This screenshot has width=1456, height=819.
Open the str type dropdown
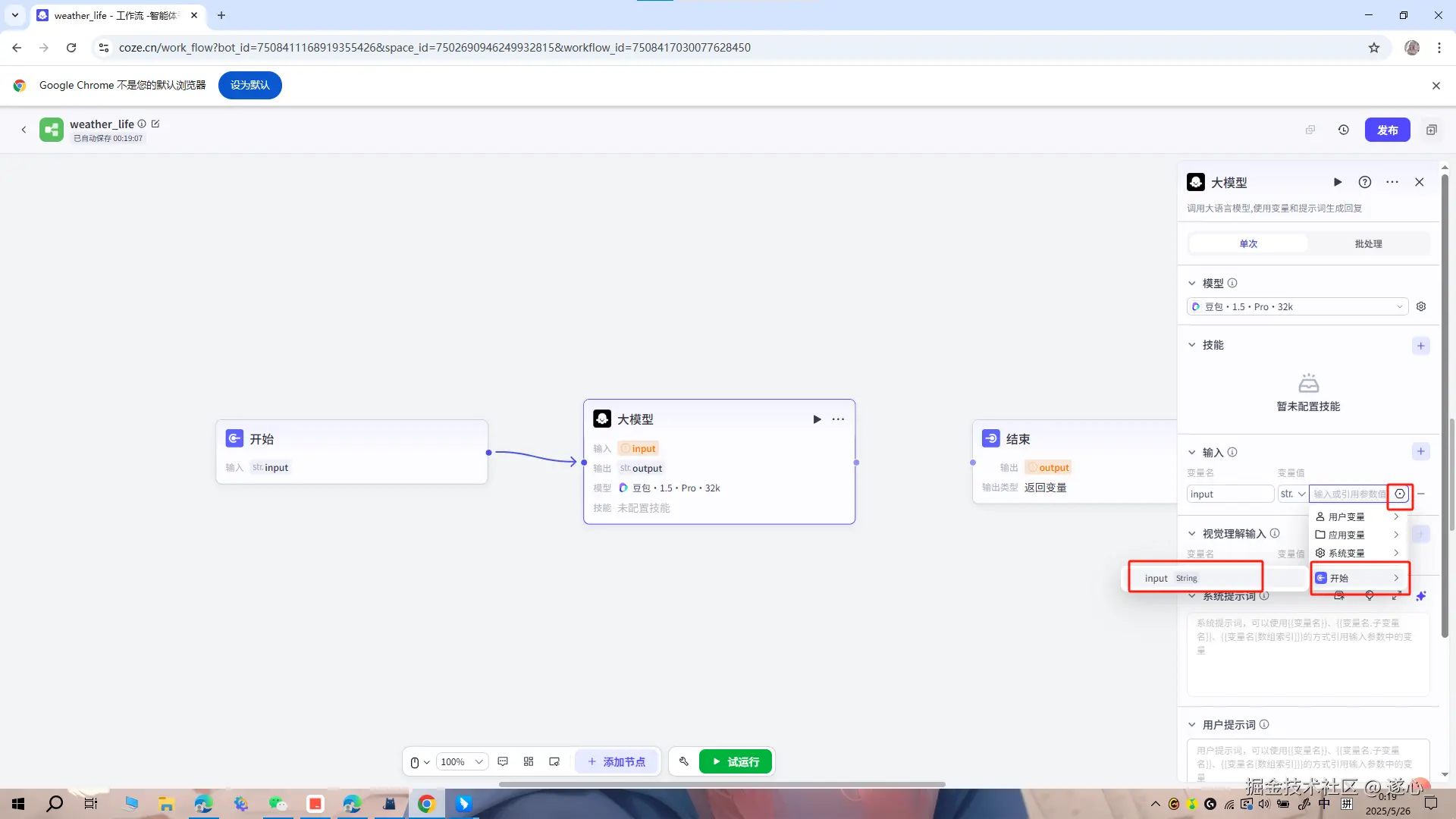1292,494
